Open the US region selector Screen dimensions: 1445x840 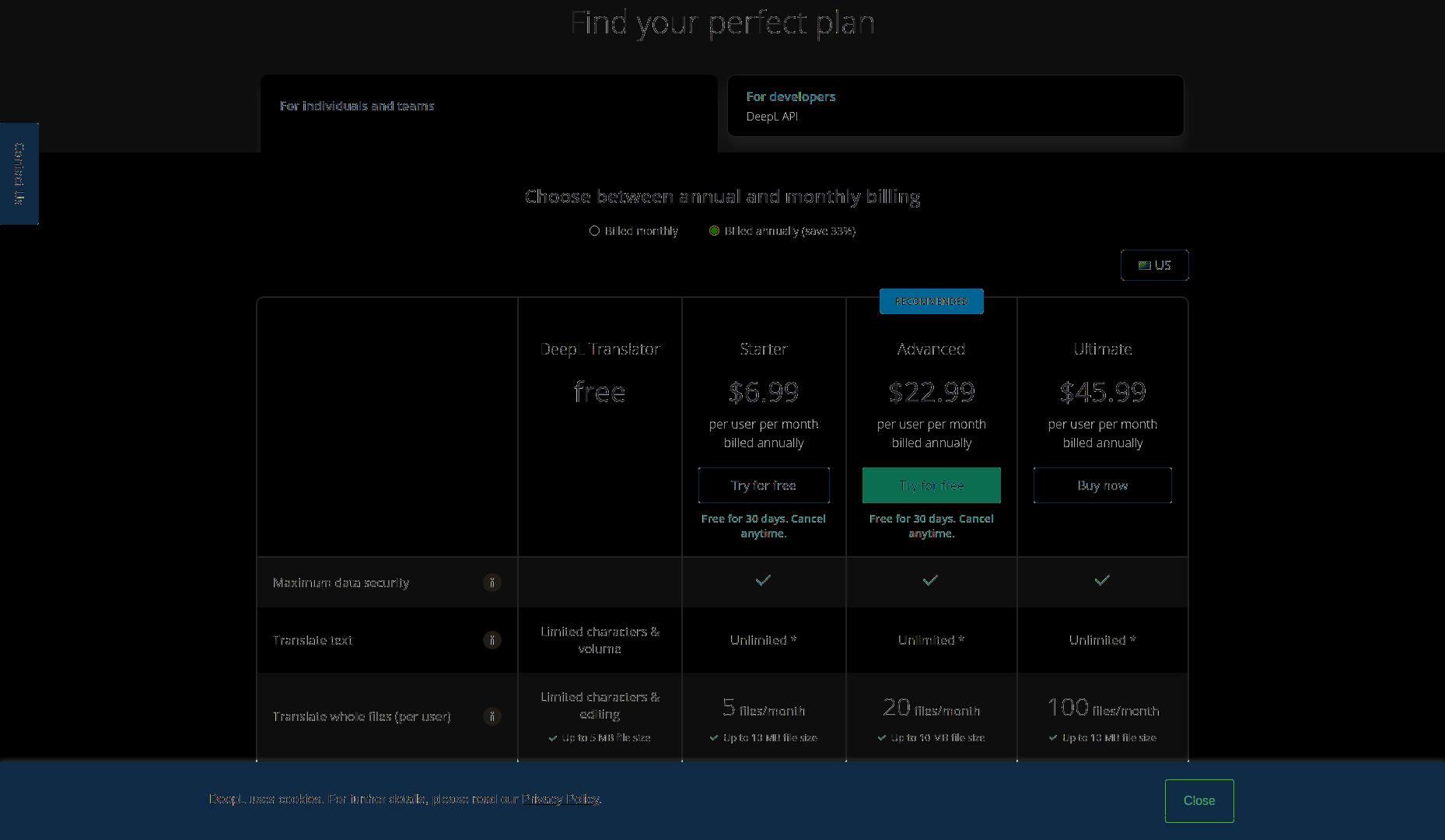[x=1154, y=265]
